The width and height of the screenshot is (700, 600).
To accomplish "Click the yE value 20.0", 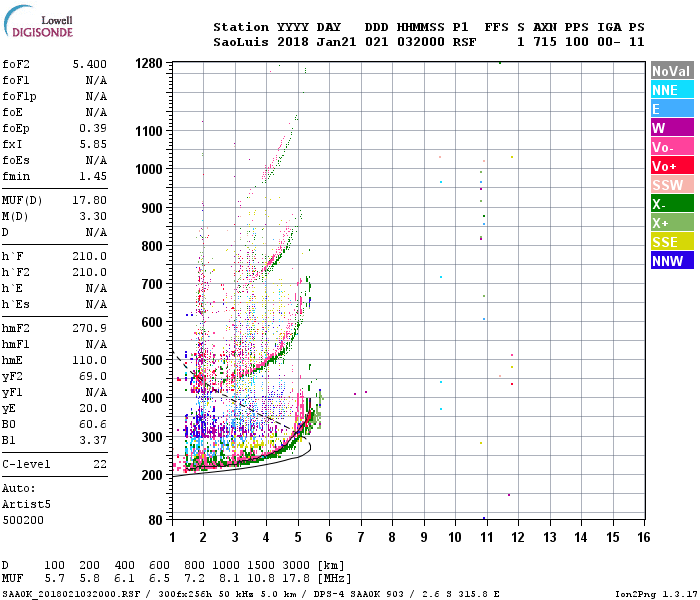I will click(93, 408).
